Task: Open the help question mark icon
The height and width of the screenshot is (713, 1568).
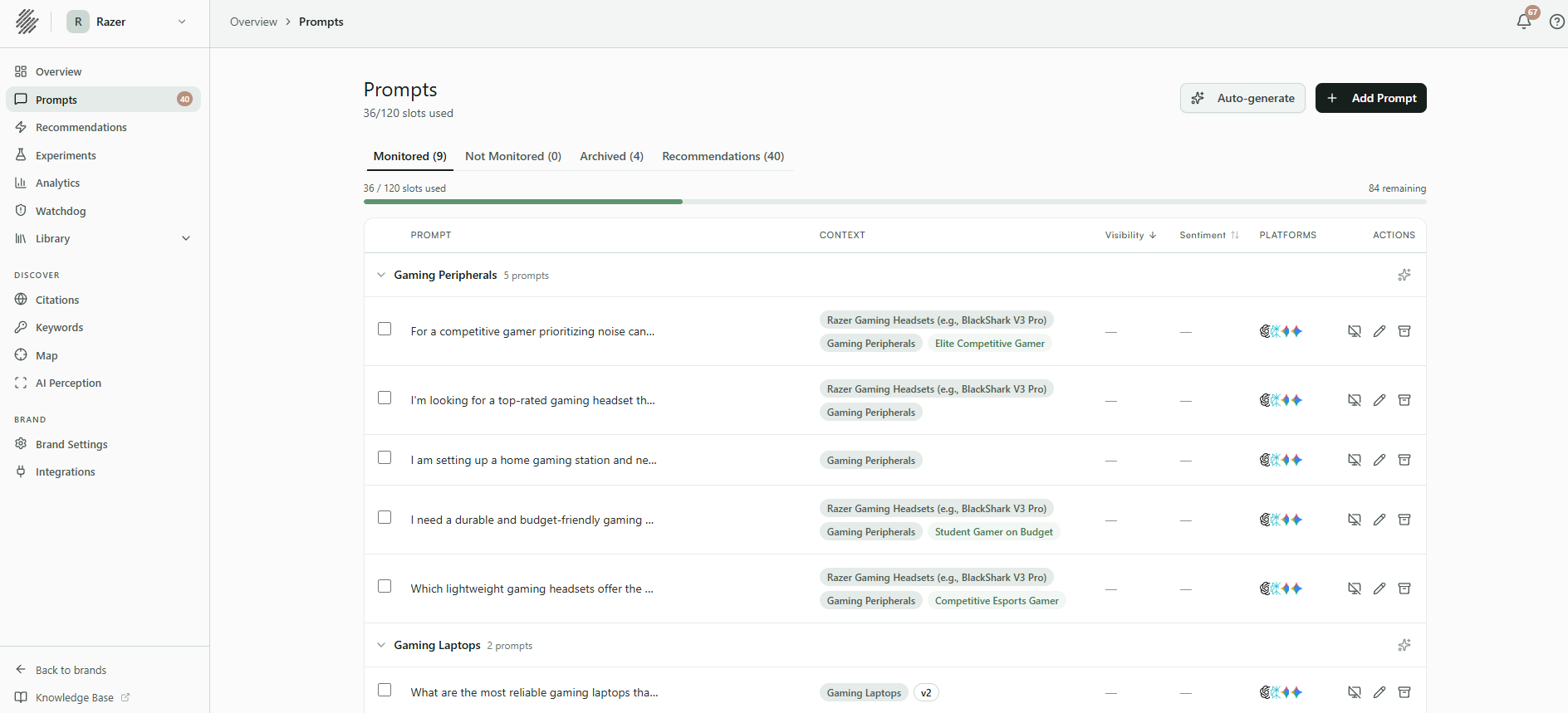Action: click(x=1557, y=22)
